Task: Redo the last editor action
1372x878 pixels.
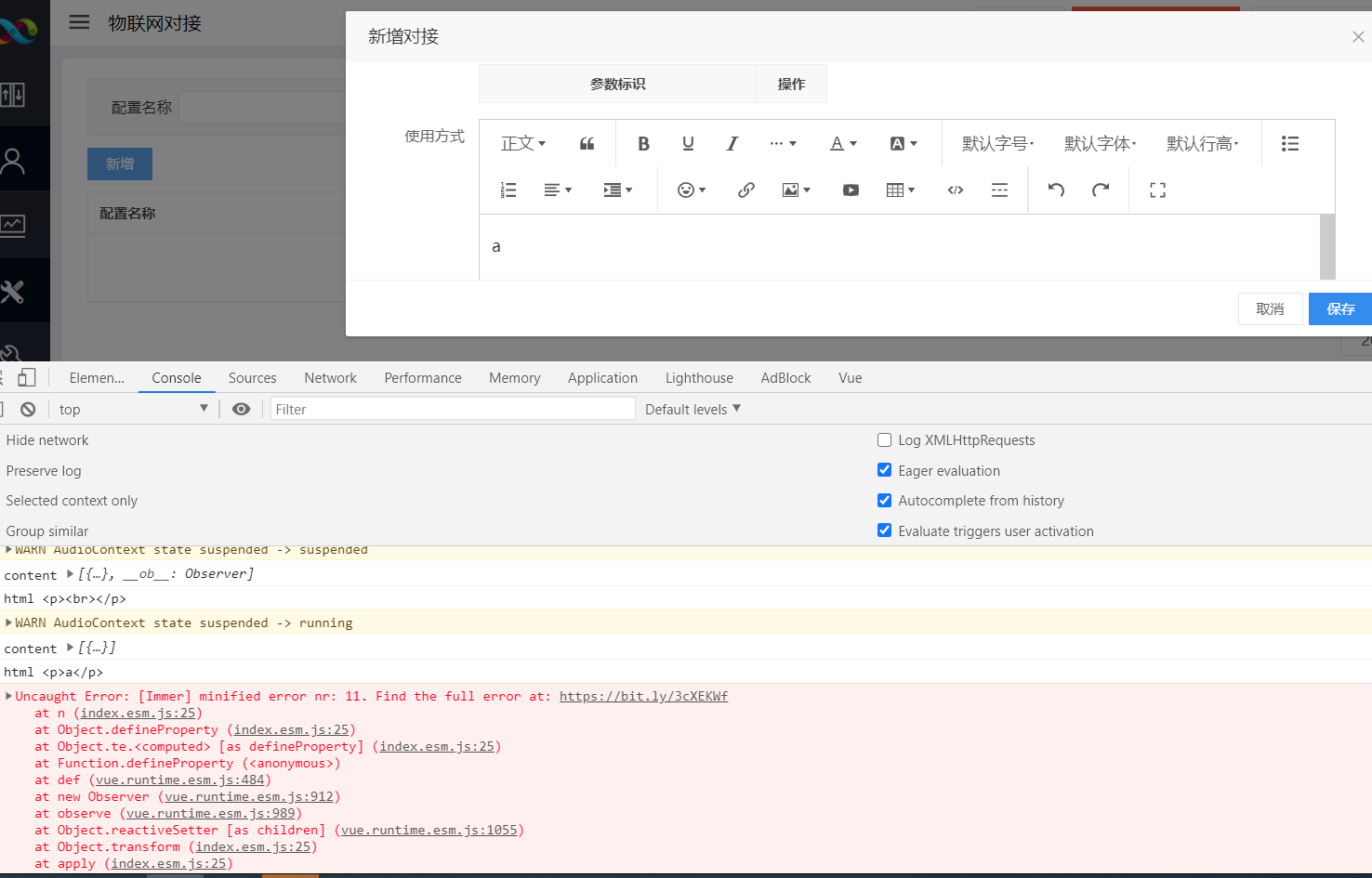Action: 1101,190
